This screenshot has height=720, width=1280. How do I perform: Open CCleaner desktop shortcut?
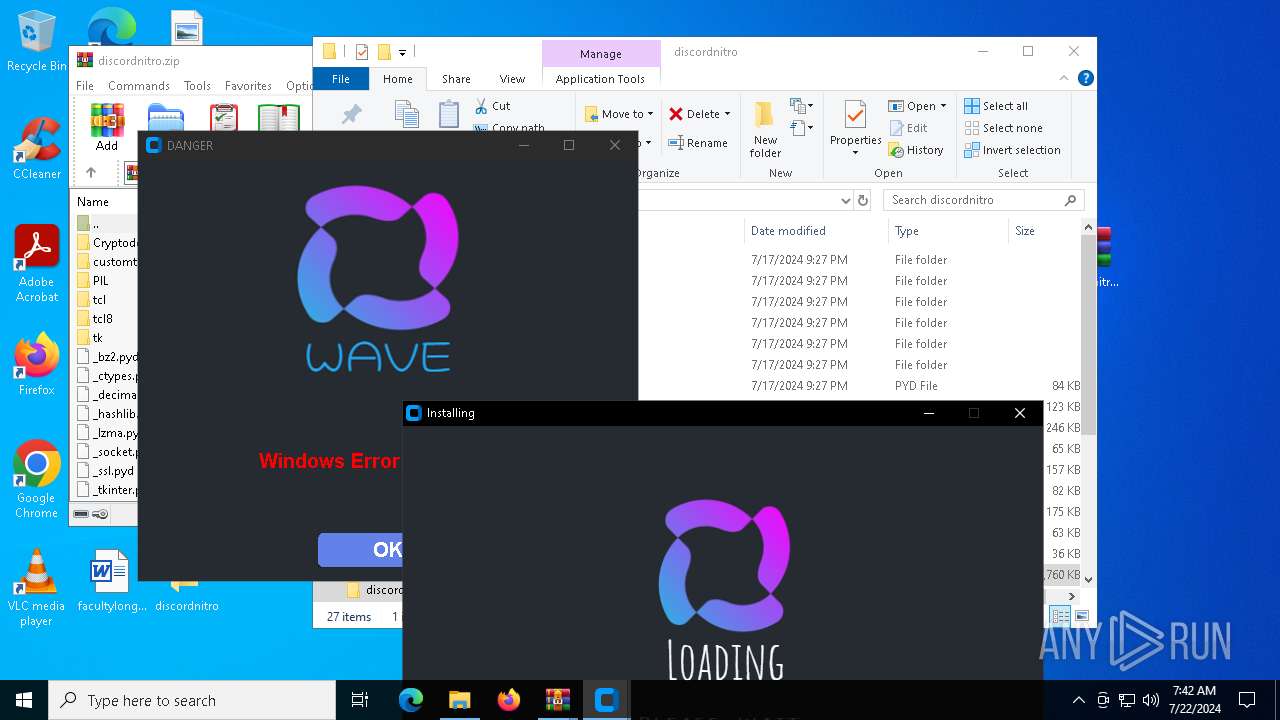coord(36,148)
